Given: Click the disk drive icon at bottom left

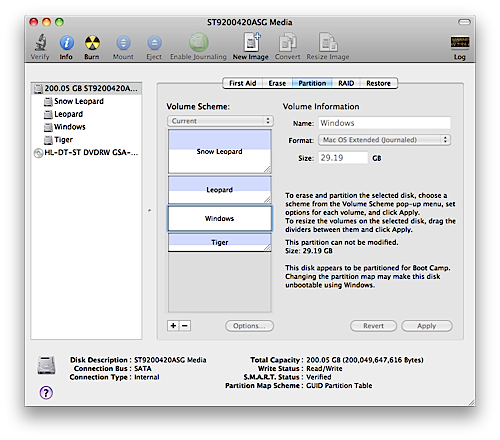Looking at the screenshot, I should coord(46,365).
